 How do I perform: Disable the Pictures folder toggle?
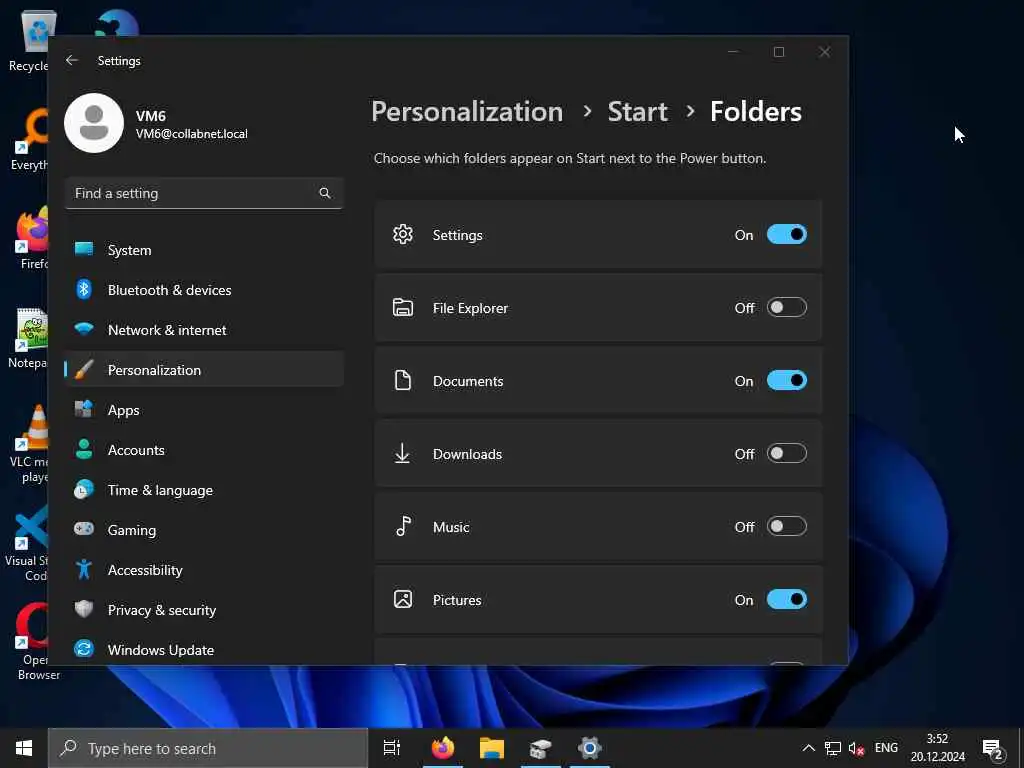point(786,600)
